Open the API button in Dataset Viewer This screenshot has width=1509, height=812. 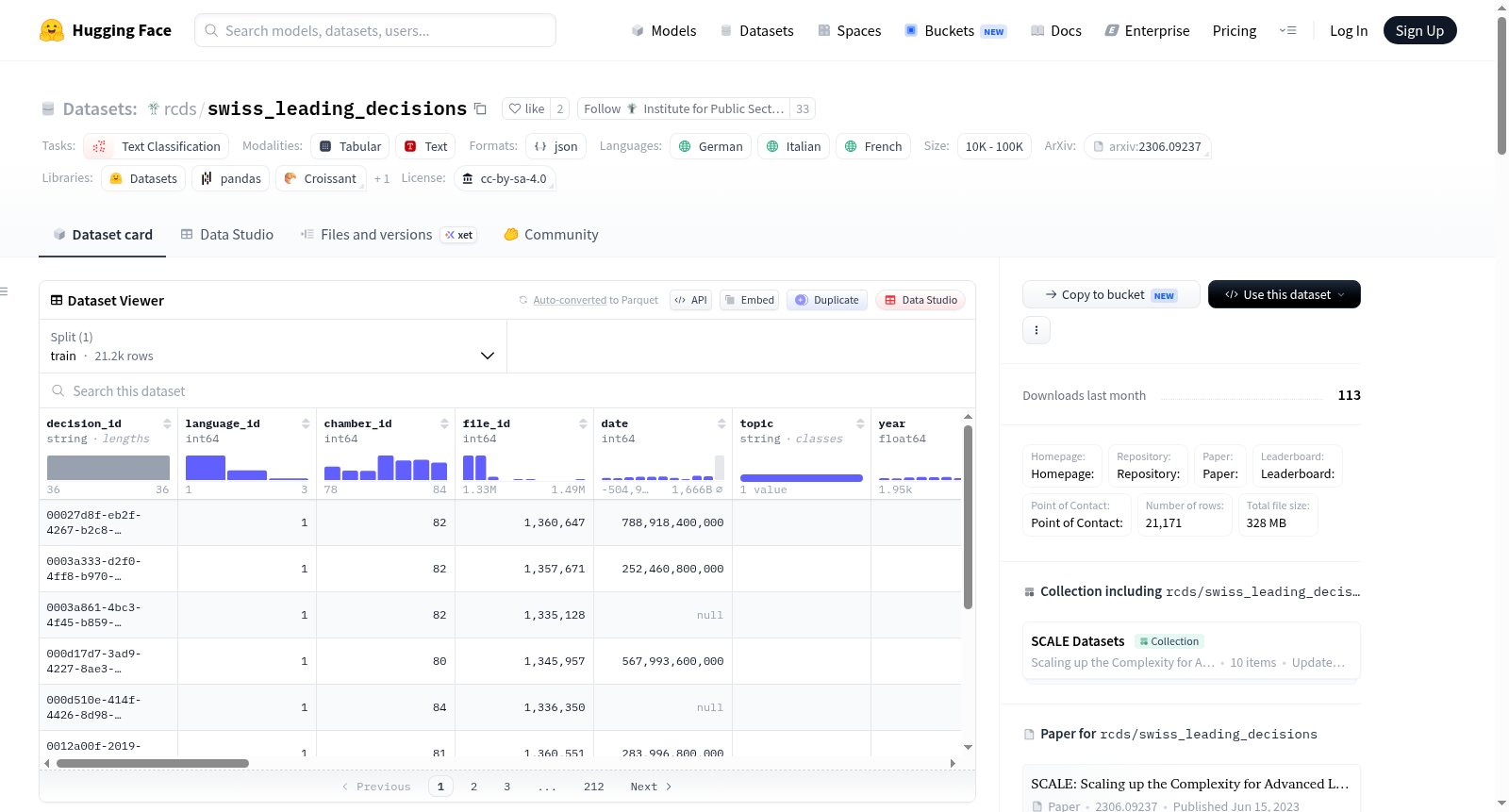690,300
